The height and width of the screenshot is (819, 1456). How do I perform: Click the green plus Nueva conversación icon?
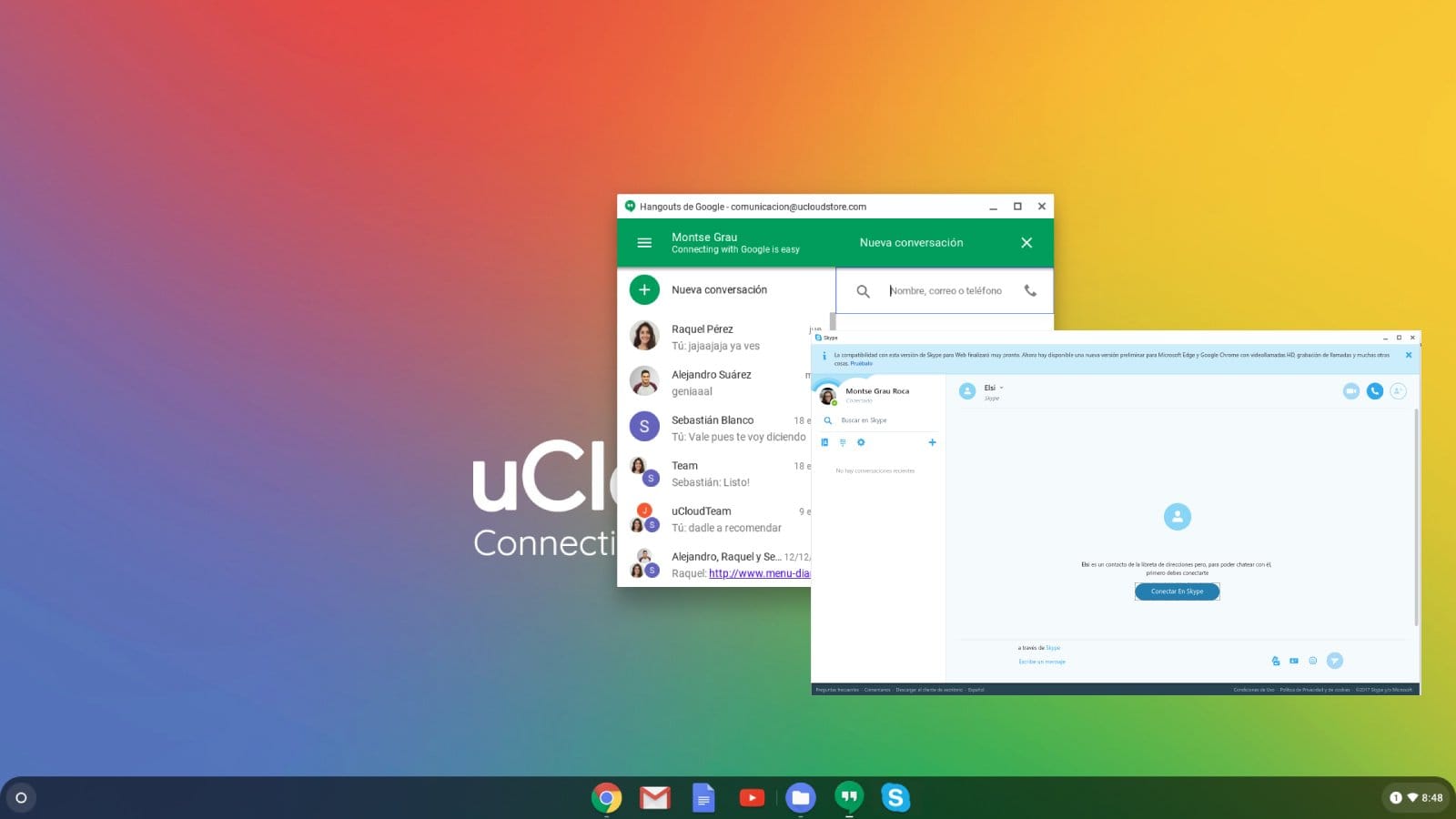point(644,289)
